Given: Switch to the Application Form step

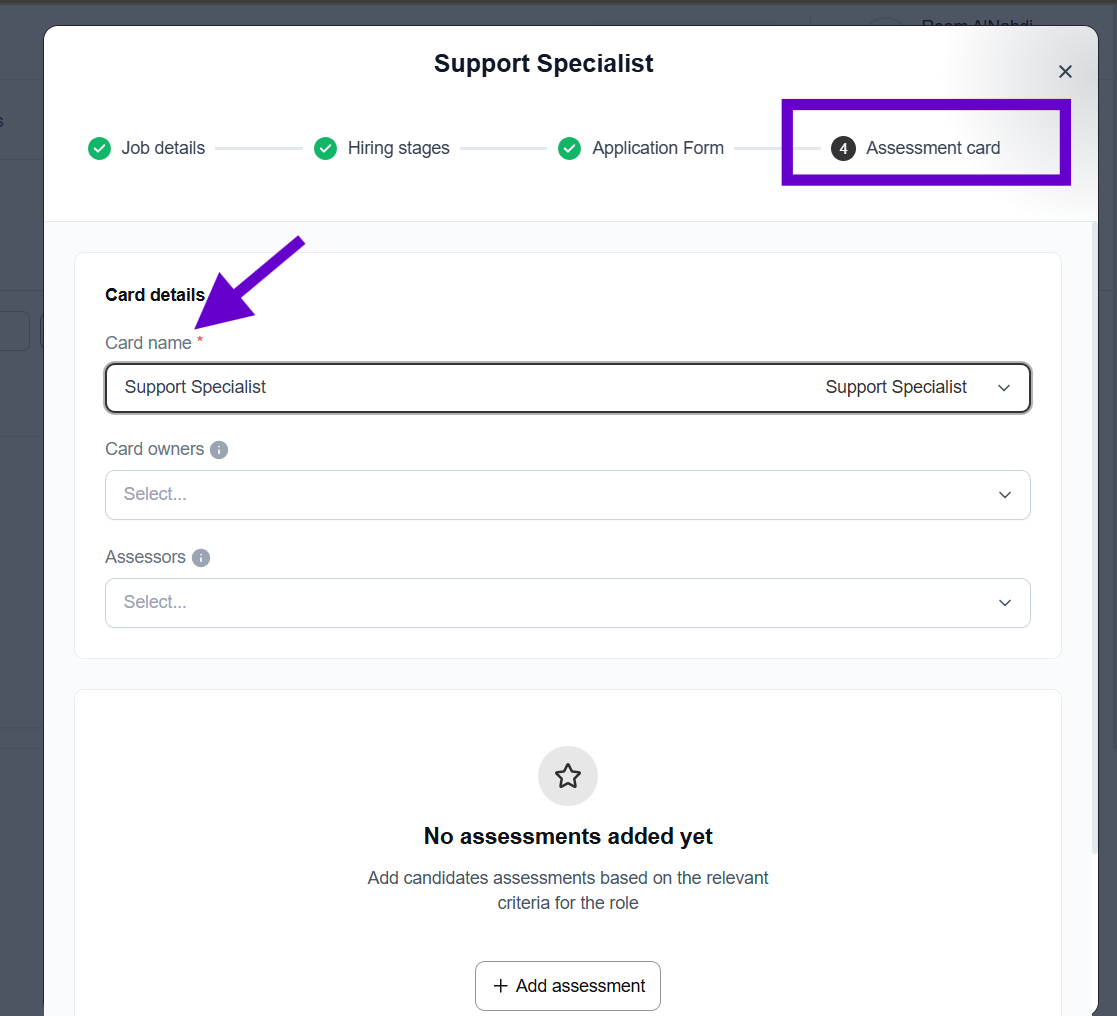Looking at the screenshot, I should tap(657, 148).
